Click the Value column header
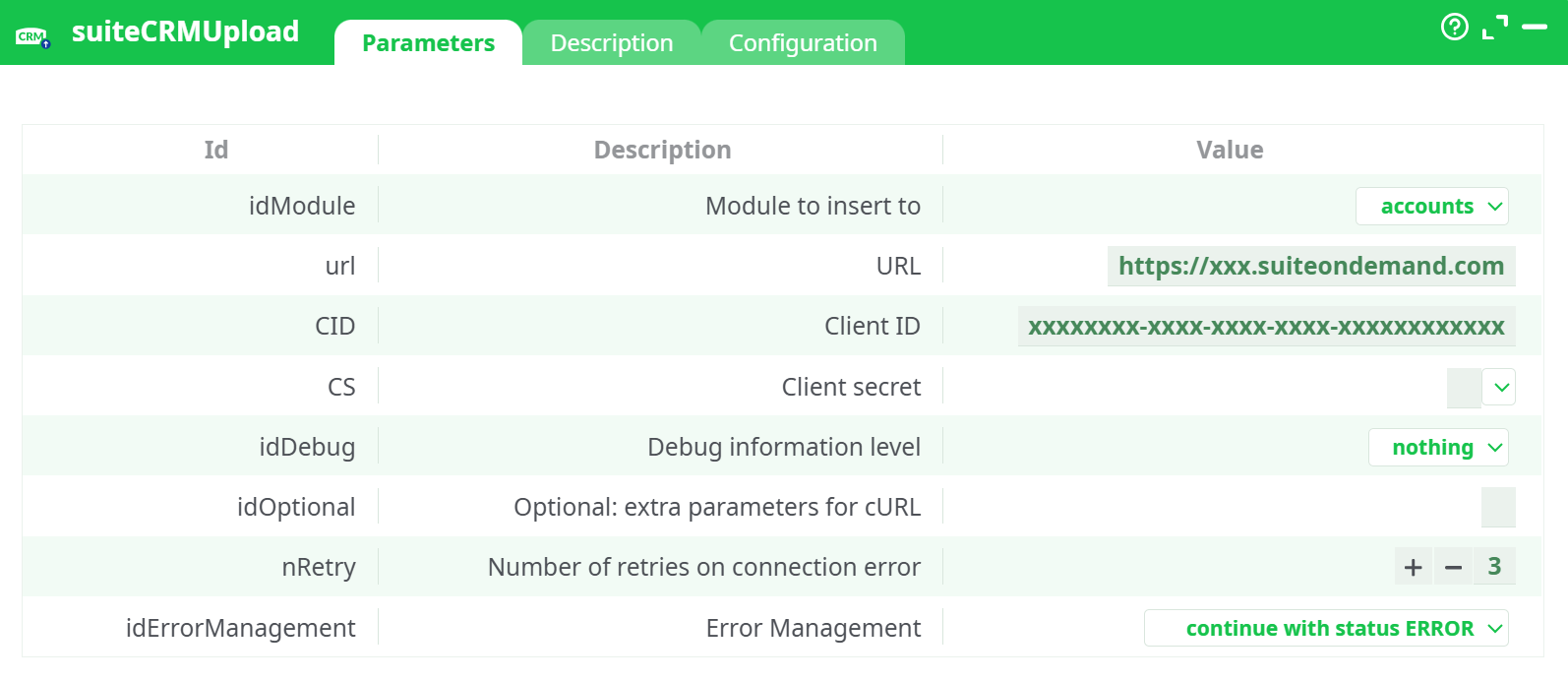 1230,150
